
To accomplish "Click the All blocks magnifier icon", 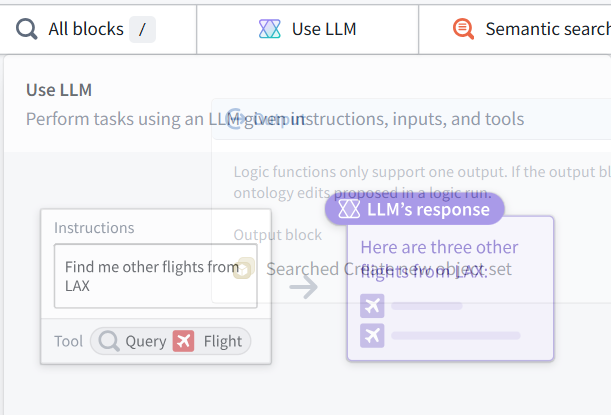I will [x=26, y=29].
